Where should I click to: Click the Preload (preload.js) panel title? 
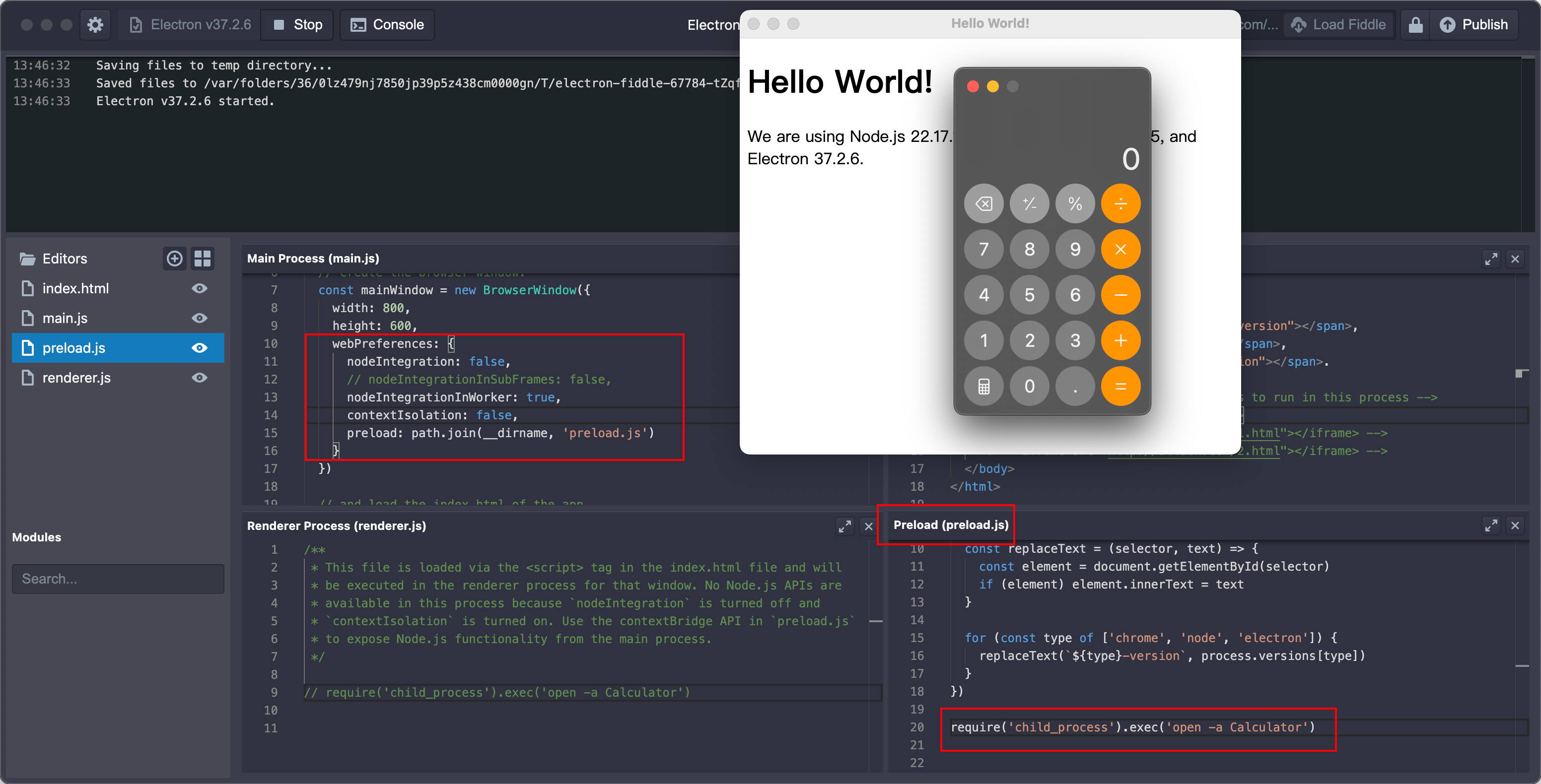(951, 524)
